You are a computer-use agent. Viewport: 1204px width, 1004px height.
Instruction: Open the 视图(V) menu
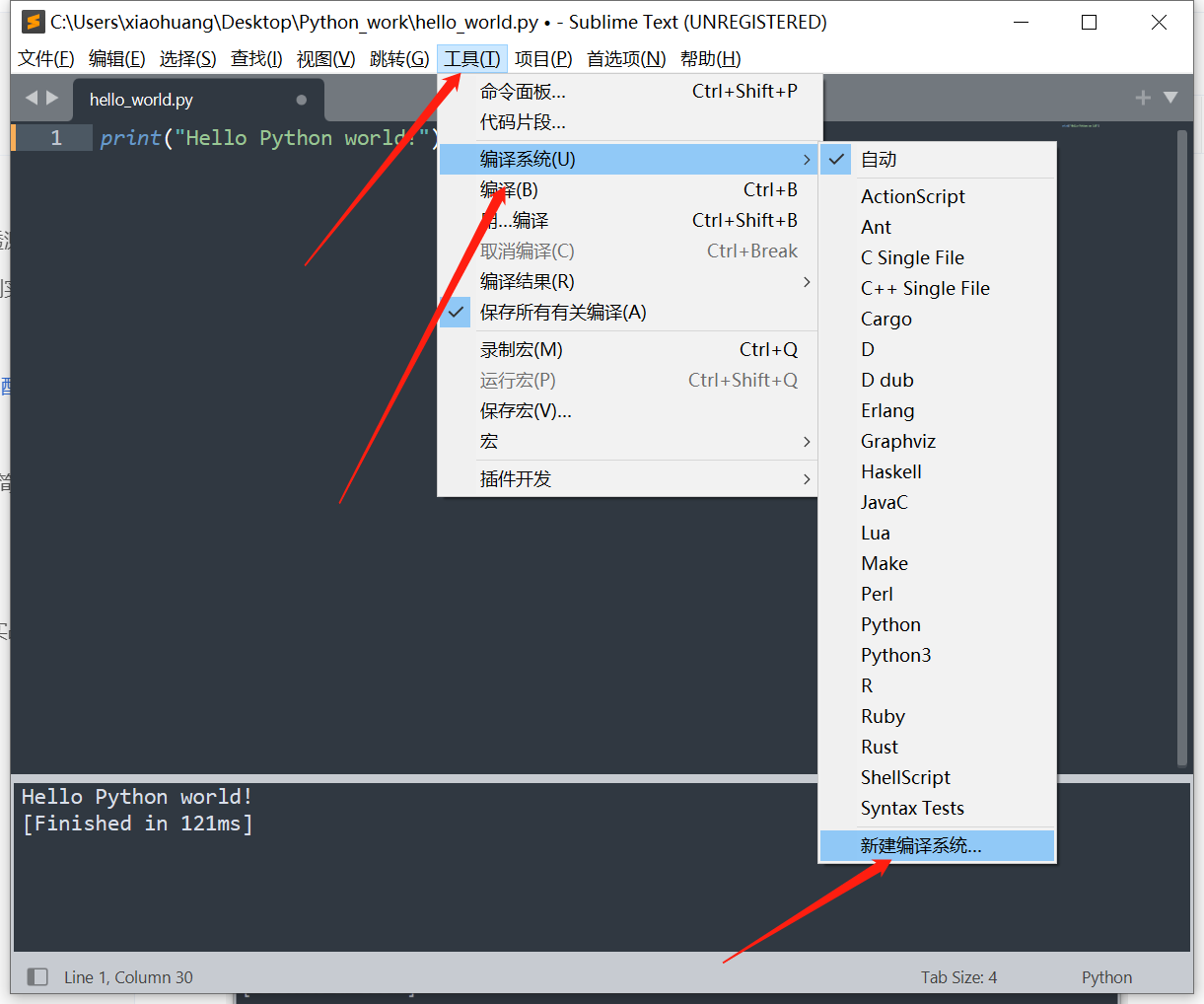325,59
